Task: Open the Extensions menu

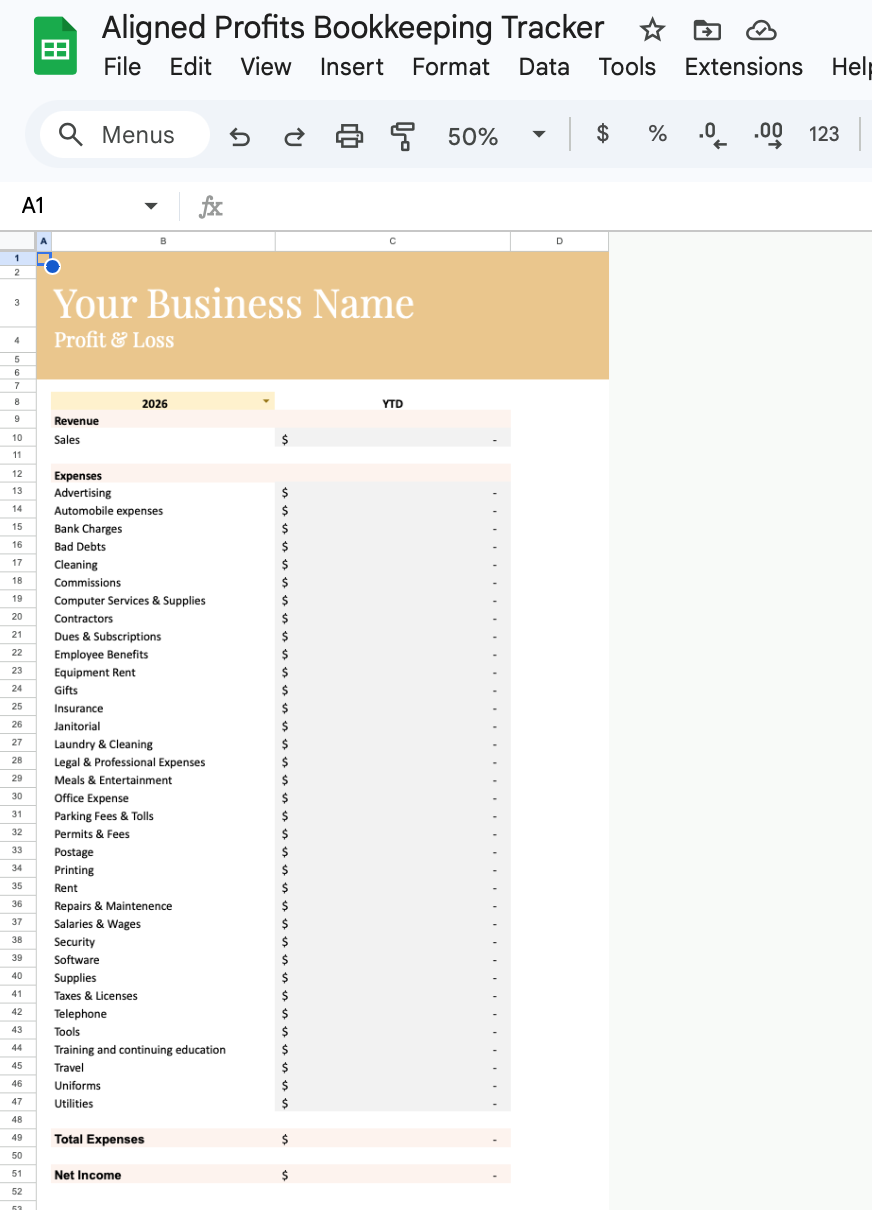Action: coord(744,67)
